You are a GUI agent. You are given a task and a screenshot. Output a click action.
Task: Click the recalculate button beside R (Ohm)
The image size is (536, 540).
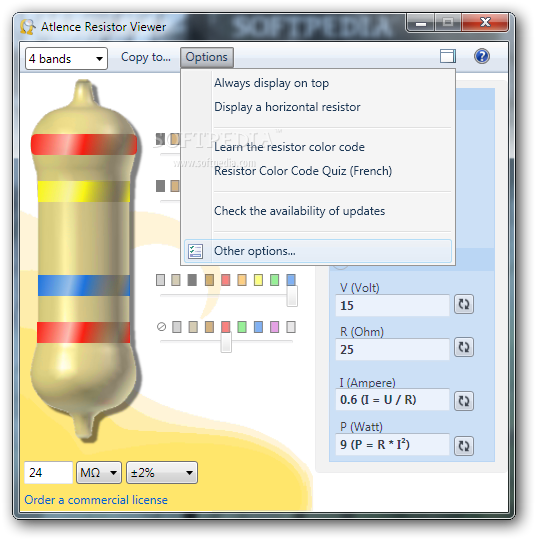[464, 347]
